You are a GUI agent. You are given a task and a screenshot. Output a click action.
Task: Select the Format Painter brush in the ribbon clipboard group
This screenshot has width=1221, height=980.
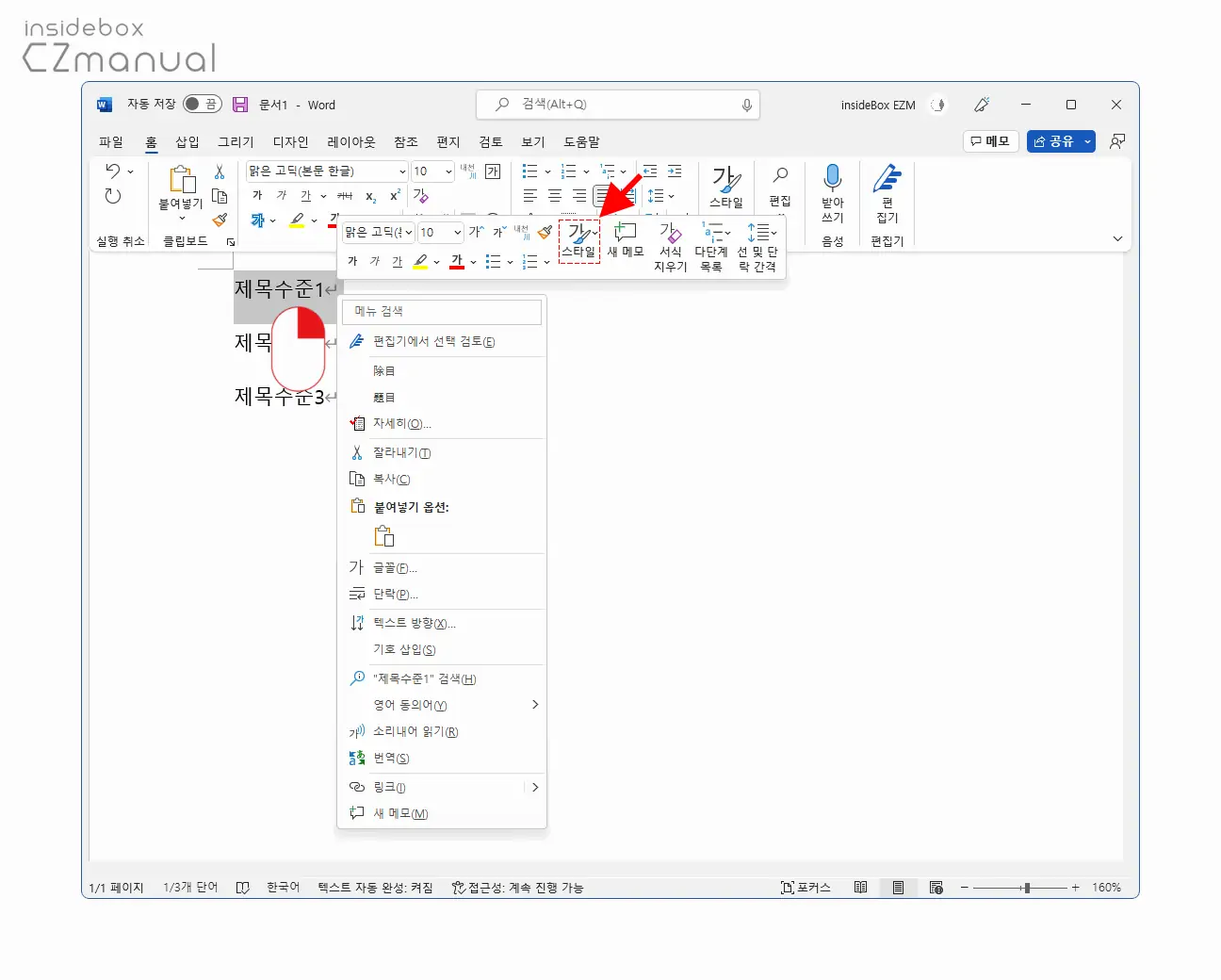click(220, 220)
